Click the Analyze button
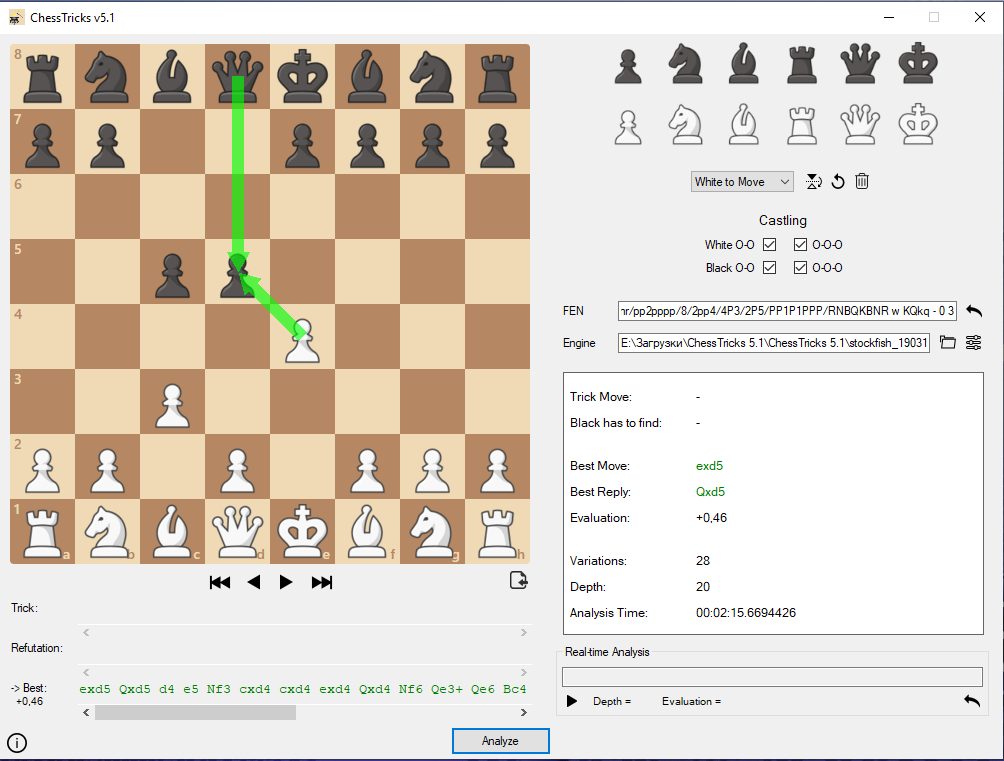The image size is (1004, 761). pyautogui.click(x=500, y=741)
